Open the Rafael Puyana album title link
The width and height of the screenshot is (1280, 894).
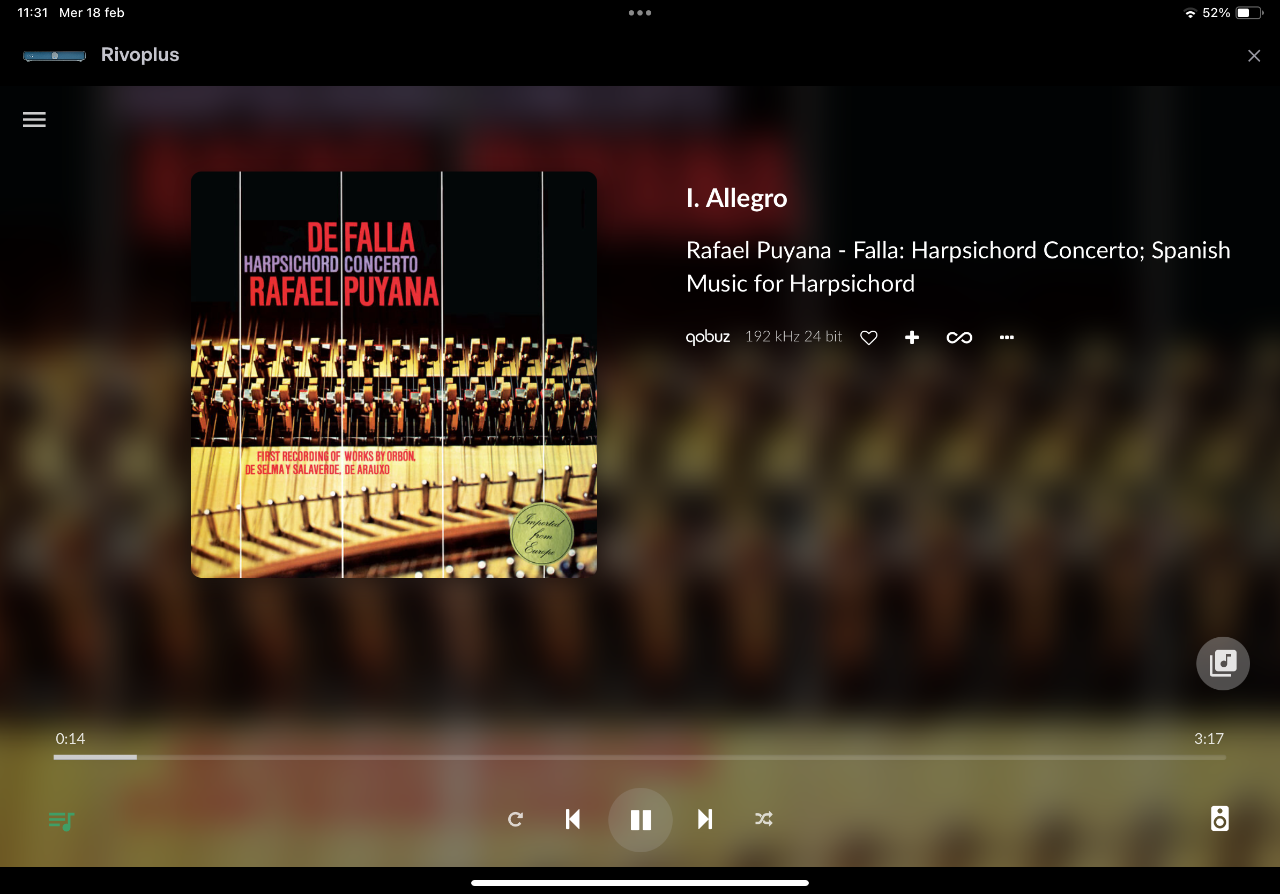click(x=958, y=267)
